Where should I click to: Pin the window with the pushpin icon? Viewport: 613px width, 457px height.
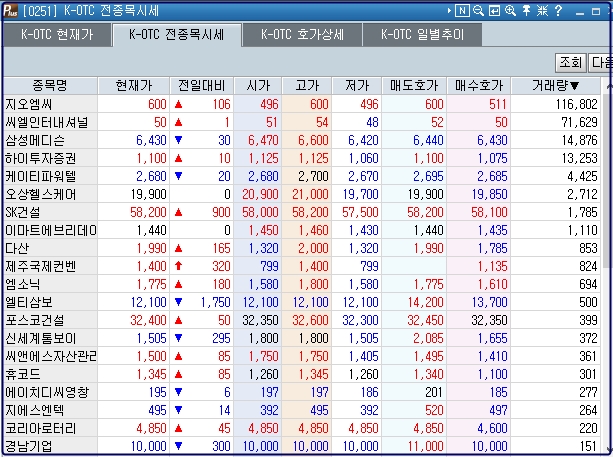pos(527,11)
